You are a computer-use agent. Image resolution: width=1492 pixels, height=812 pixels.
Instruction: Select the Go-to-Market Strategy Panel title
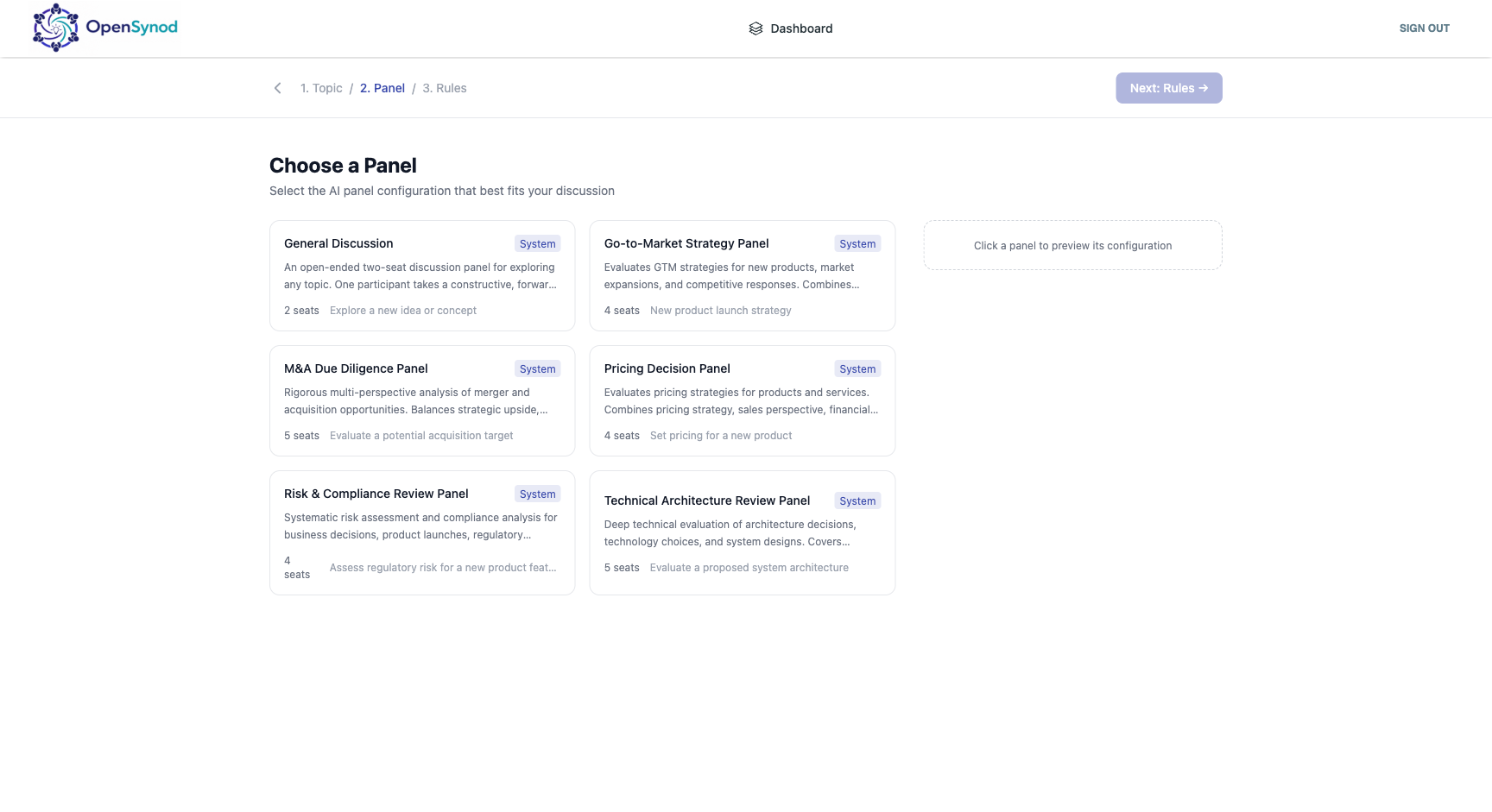pos(686,243)
